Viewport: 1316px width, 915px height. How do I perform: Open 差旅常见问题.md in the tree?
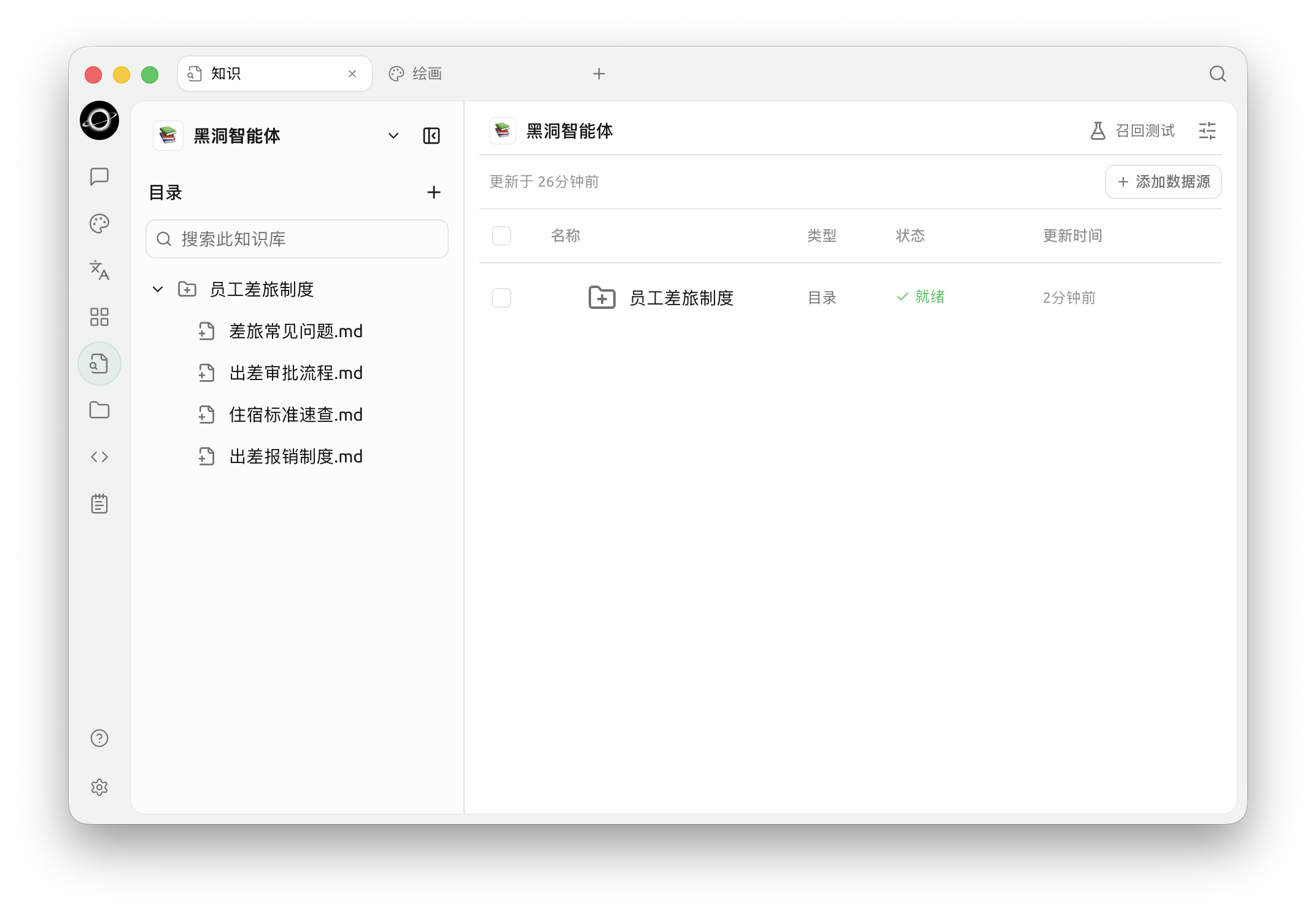(x=296, y=332)
